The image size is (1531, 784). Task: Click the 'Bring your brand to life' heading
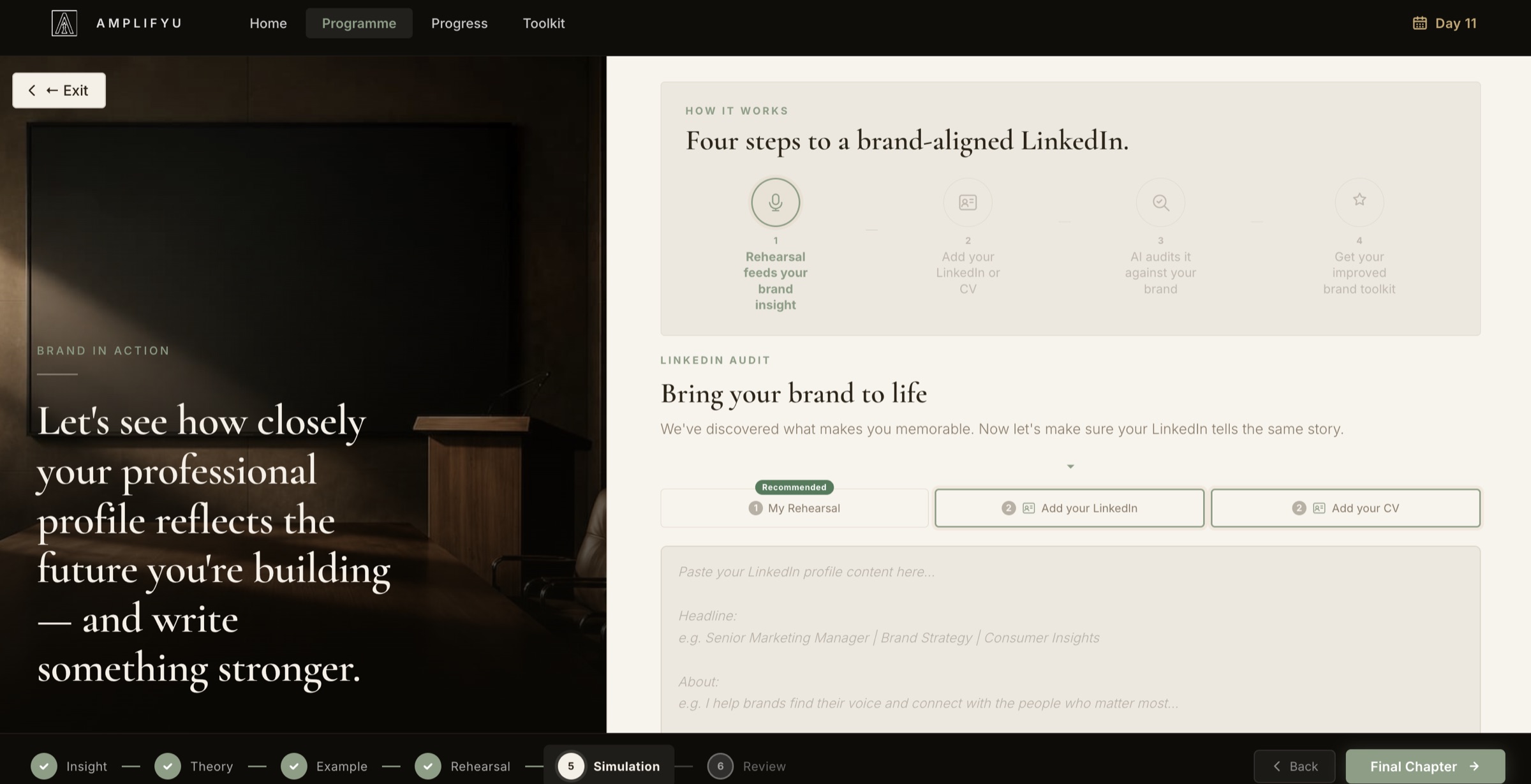(x=794, y=394)
